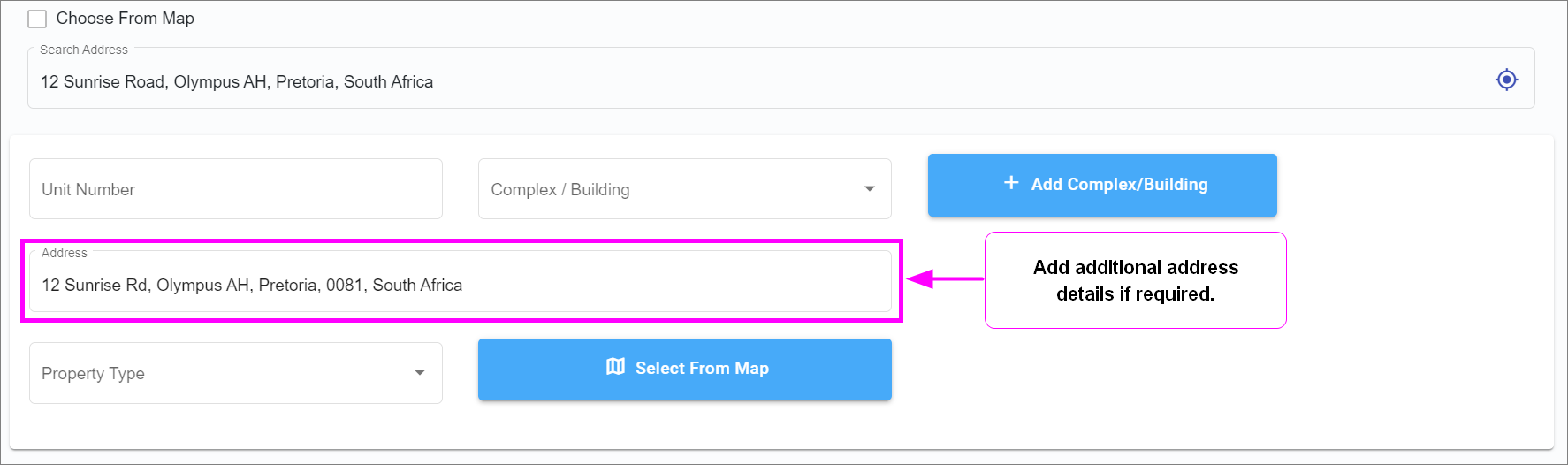Click into the Unit Number field
1568x465 pixels.
point(235,189)
